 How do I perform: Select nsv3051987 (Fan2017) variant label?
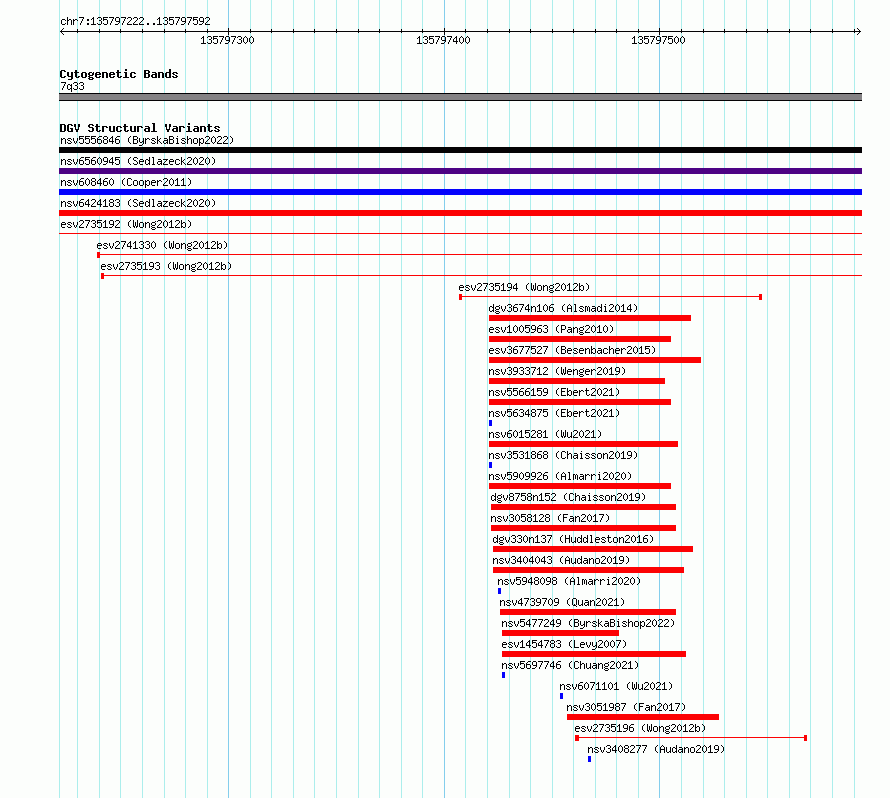[626, 707]
